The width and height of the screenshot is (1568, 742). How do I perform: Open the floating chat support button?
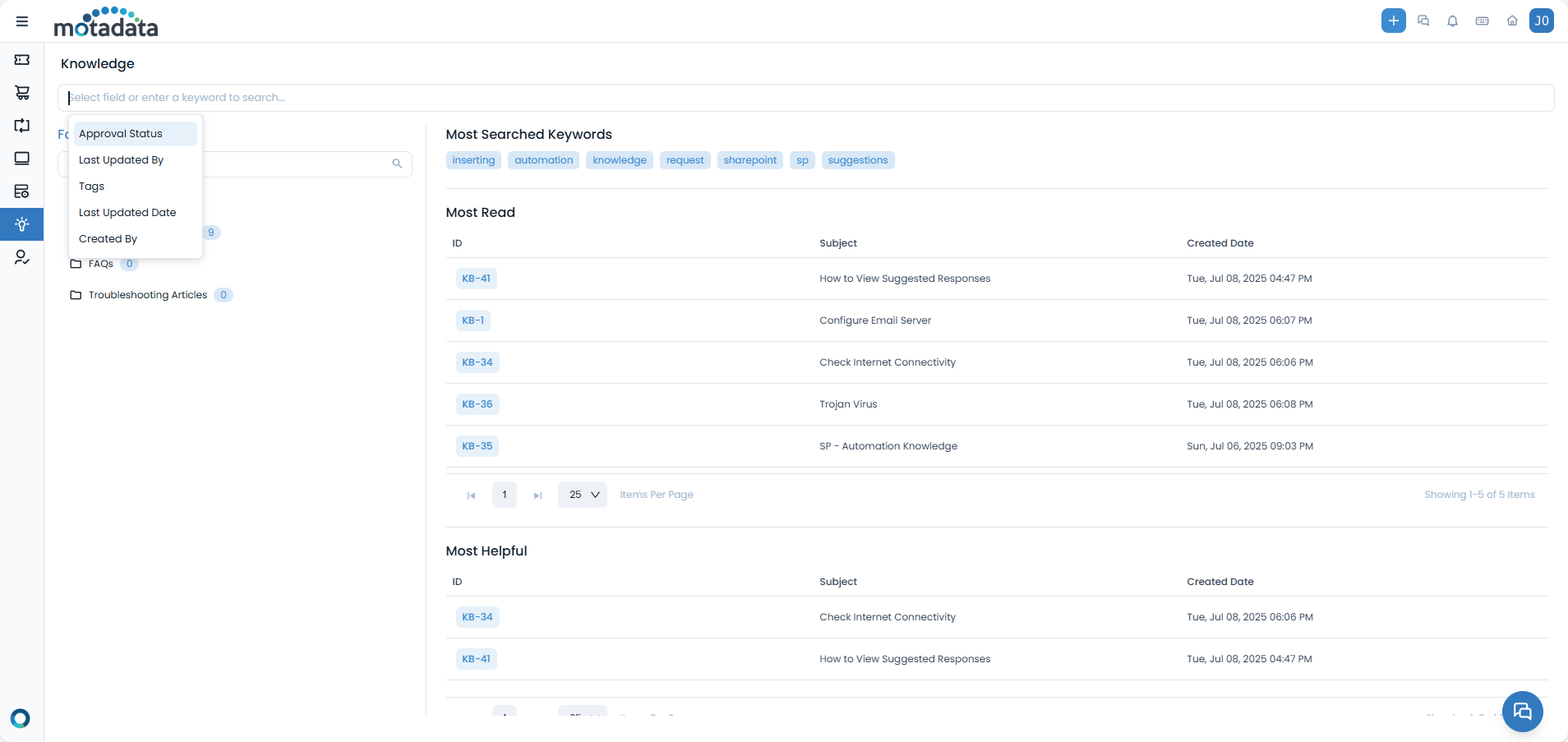tap(1522, 712)
